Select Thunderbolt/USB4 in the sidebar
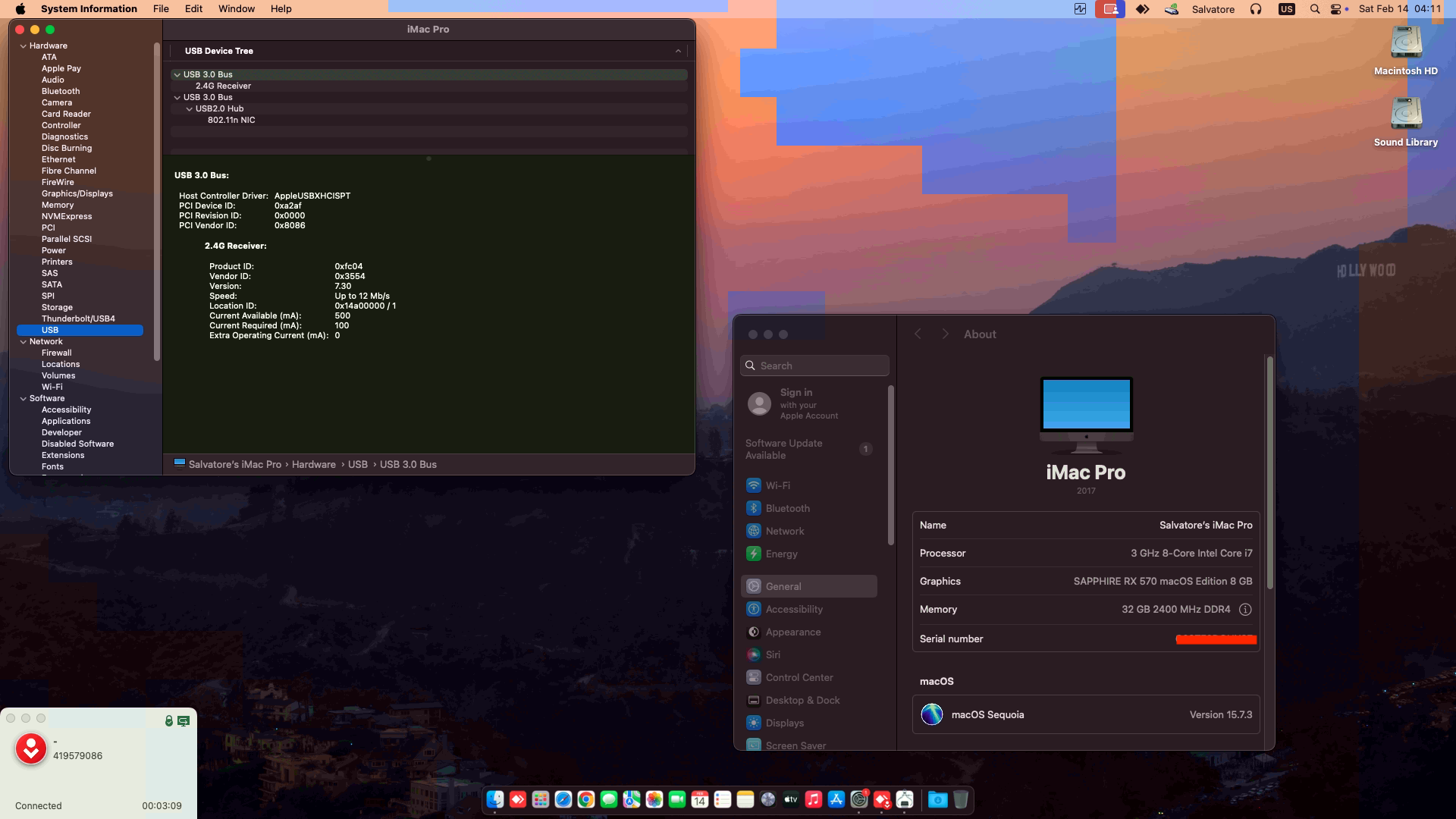The height and width of the screenshot is (819, 1456). 78,319
